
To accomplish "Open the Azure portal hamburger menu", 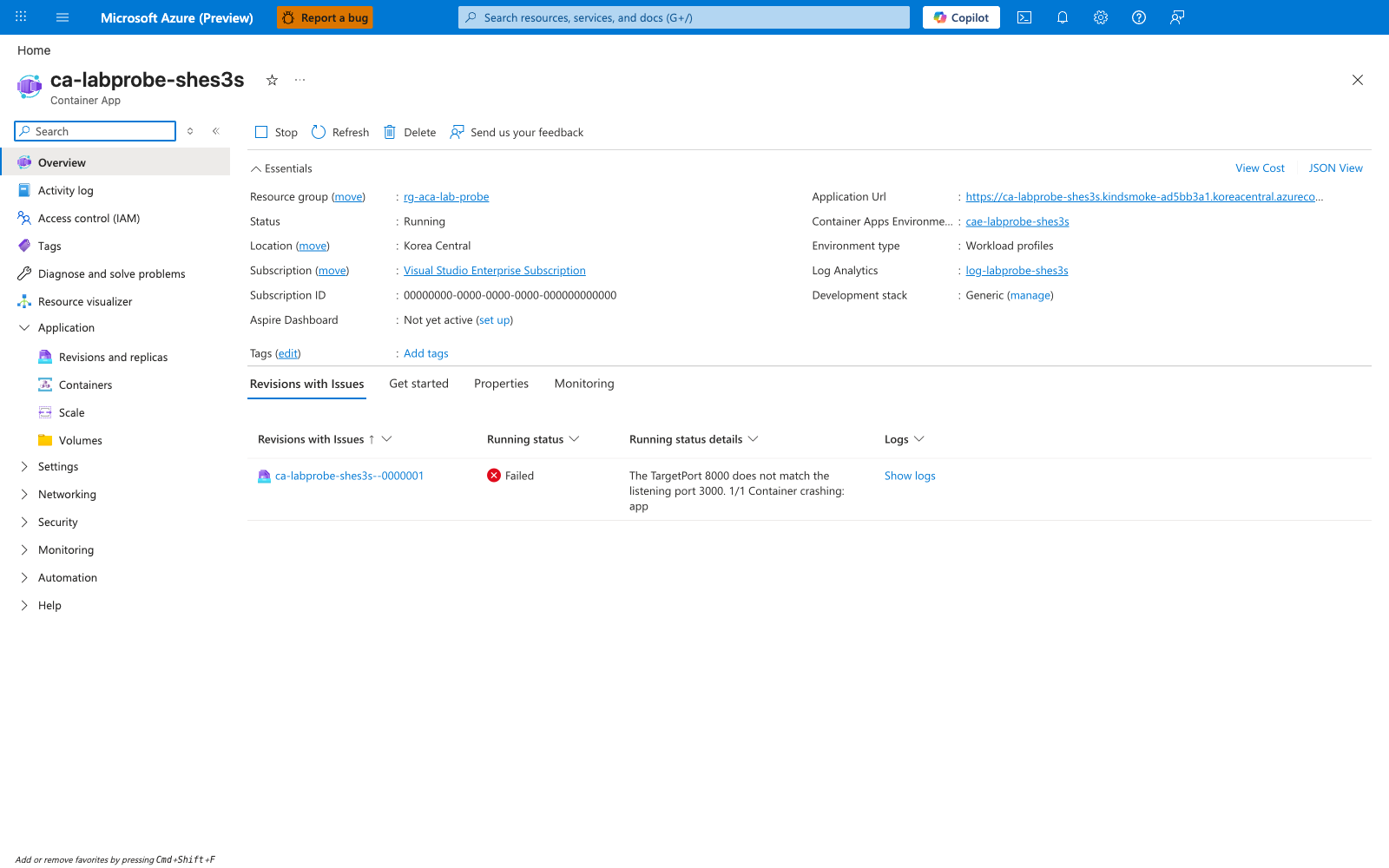I will [x=63, y=17].
